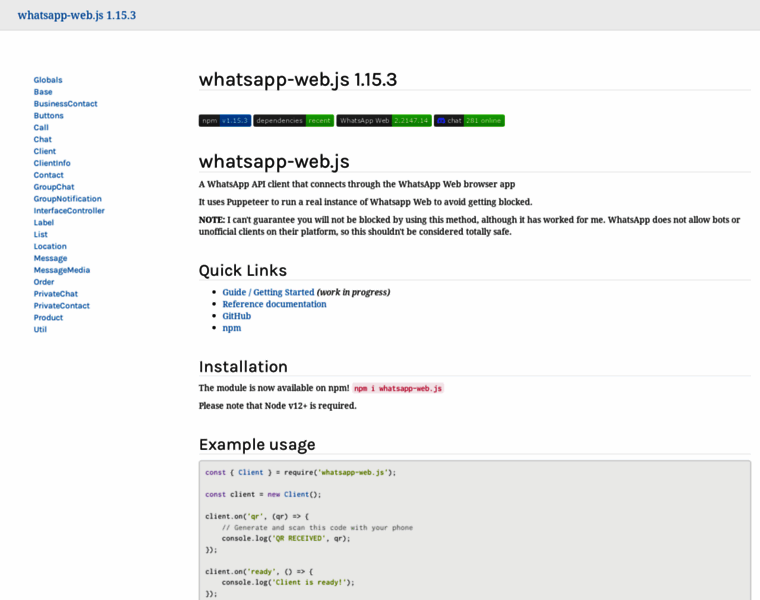Open the Util class page

[x=40, y=330]
